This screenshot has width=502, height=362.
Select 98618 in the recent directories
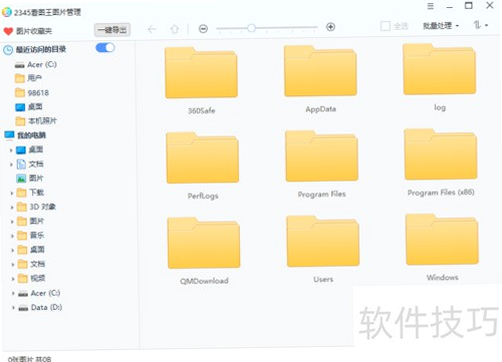38,93
